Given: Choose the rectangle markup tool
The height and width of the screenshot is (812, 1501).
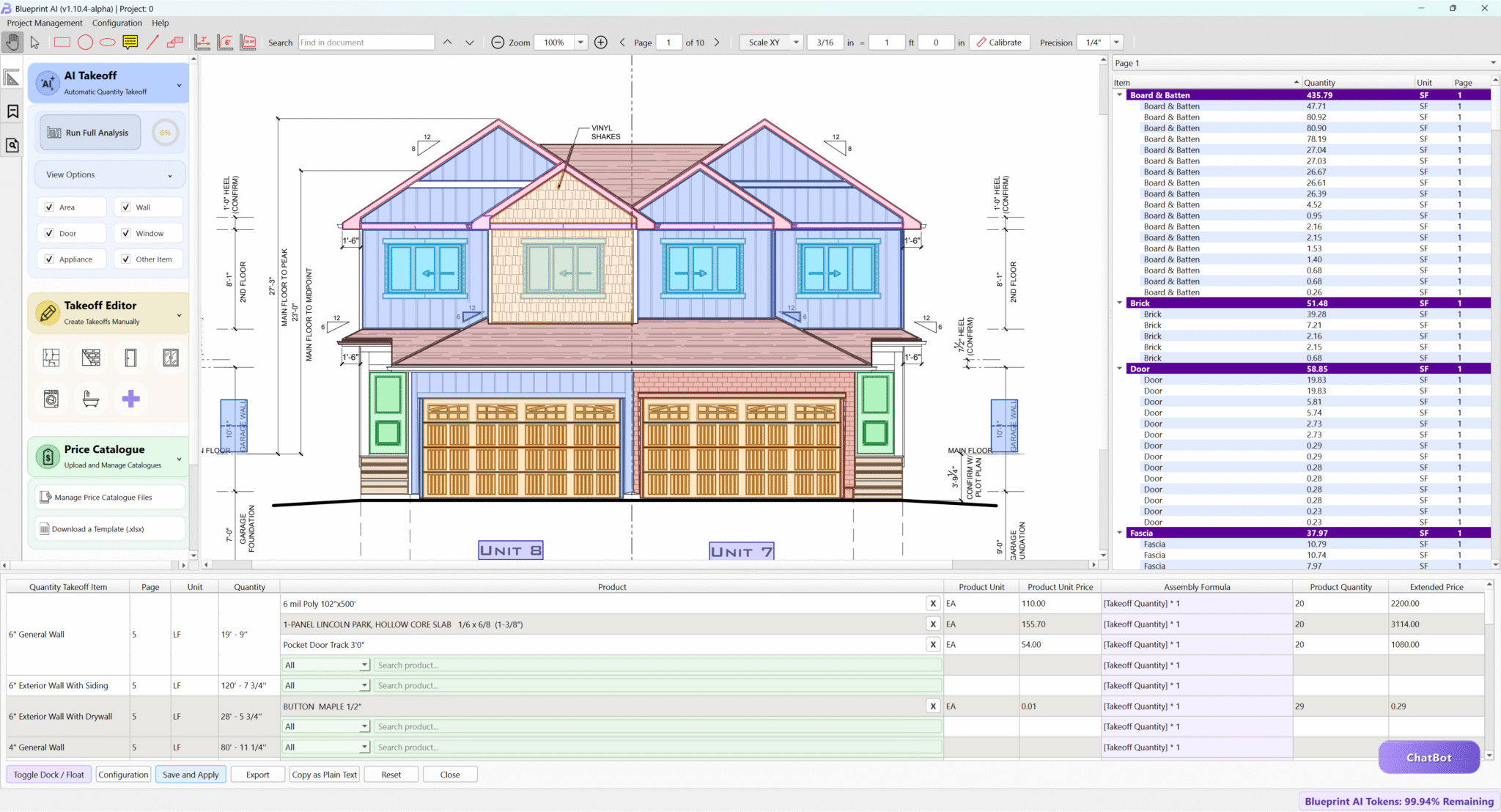Looking at the screenshot, I should 62,43.
